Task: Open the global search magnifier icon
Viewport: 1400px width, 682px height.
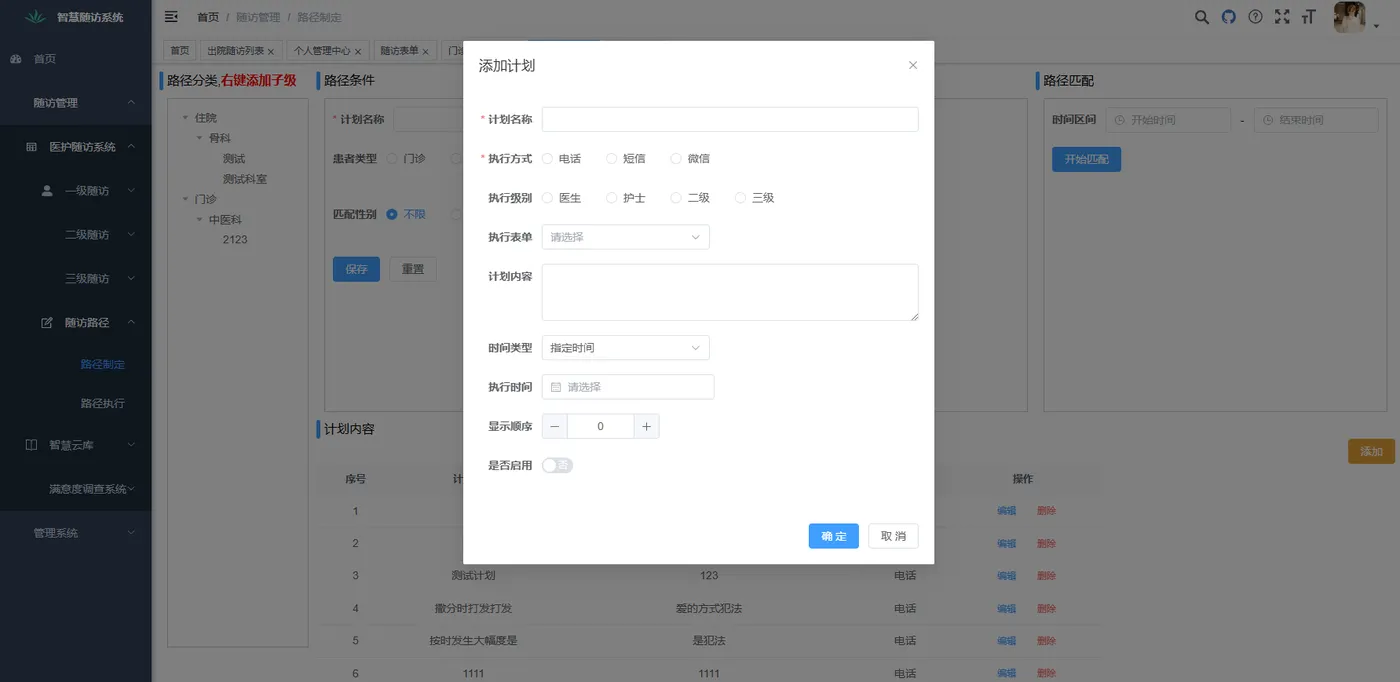Action: coord(1201,17)
